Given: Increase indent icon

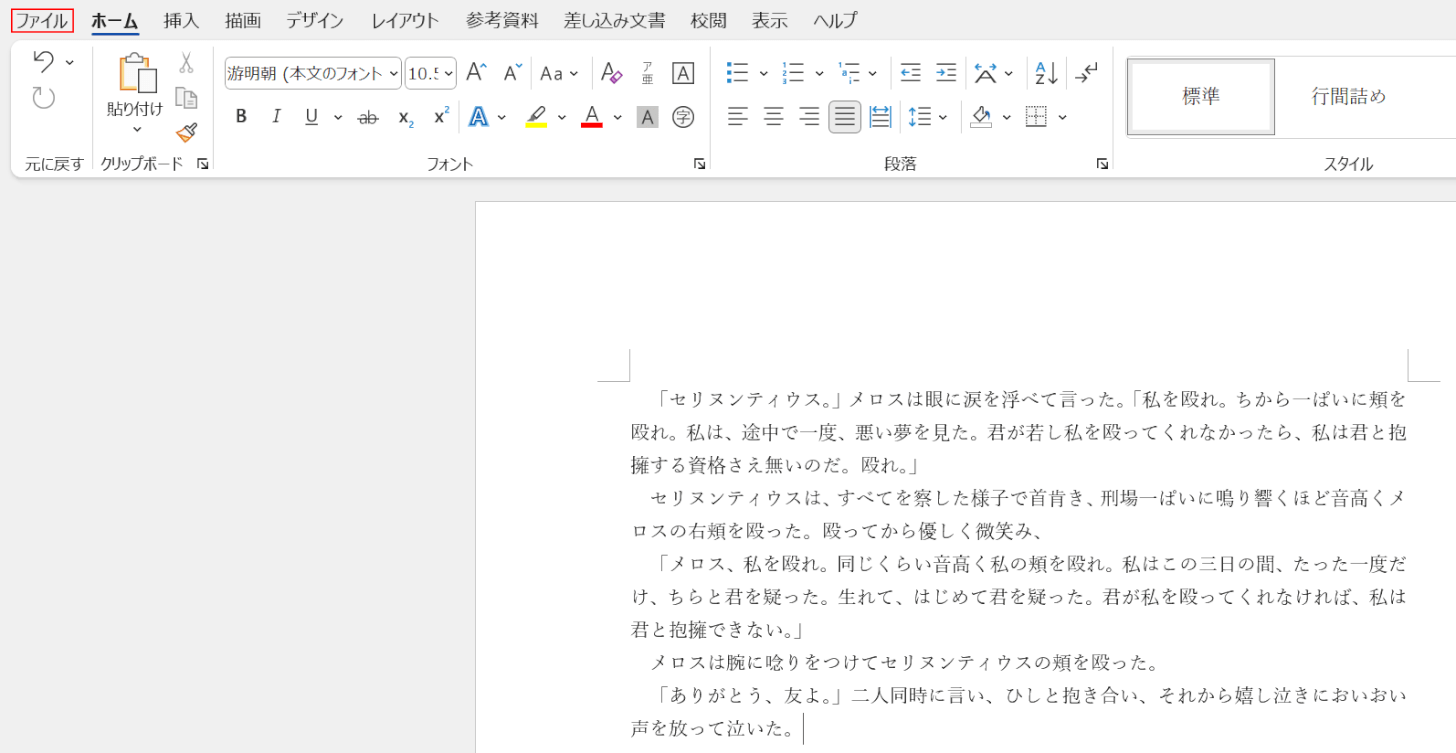Looking at the screenshot, I should [945, 73].
